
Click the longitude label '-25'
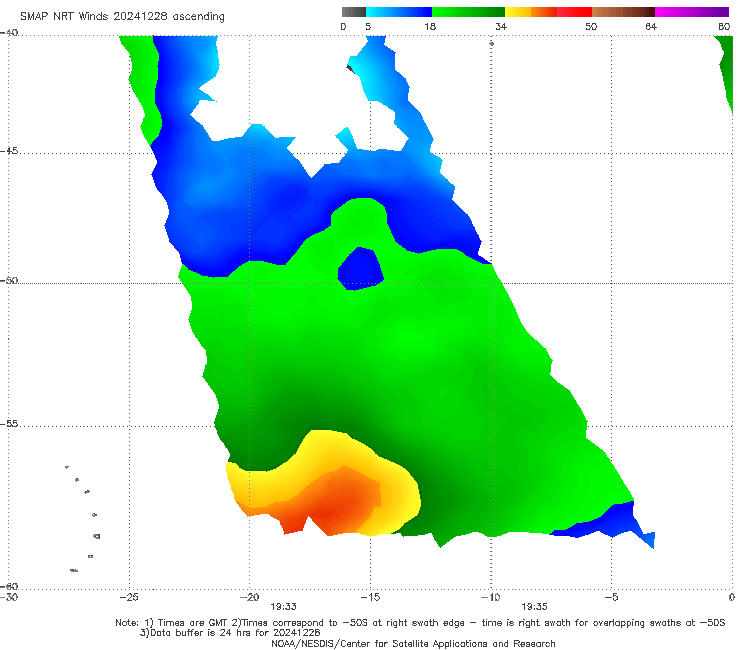click(x=129, y=597)
